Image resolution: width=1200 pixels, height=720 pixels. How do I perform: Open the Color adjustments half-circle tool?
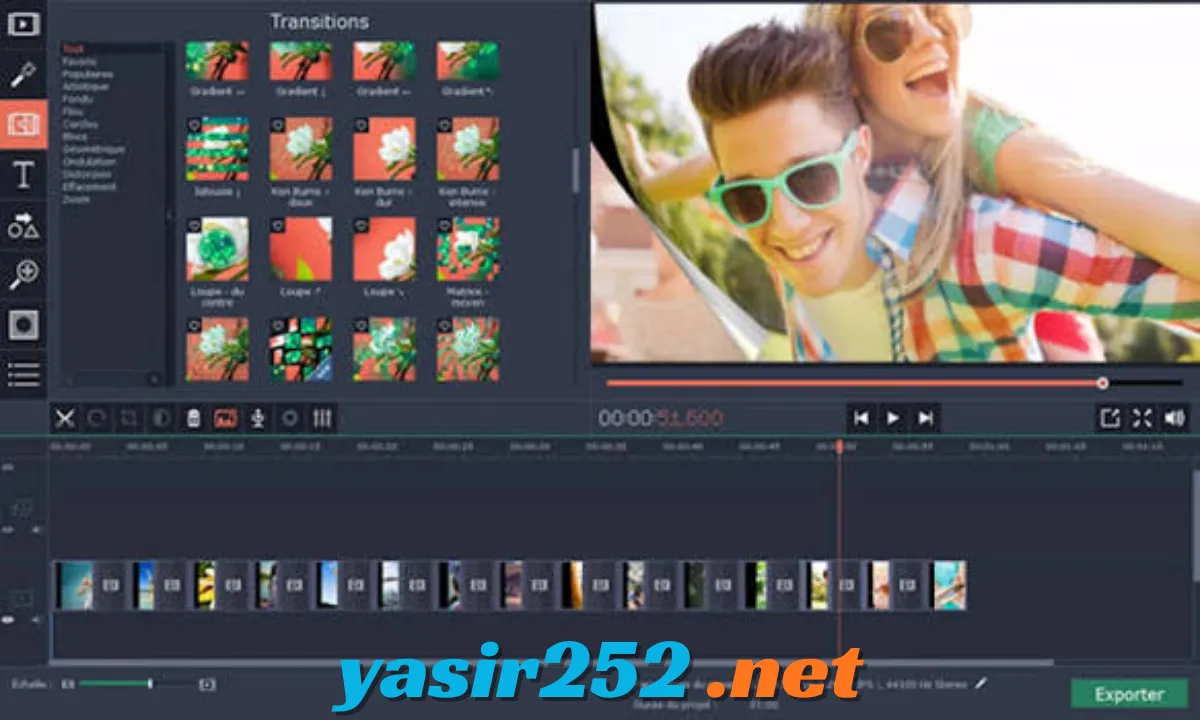click(x=161, y=418)
